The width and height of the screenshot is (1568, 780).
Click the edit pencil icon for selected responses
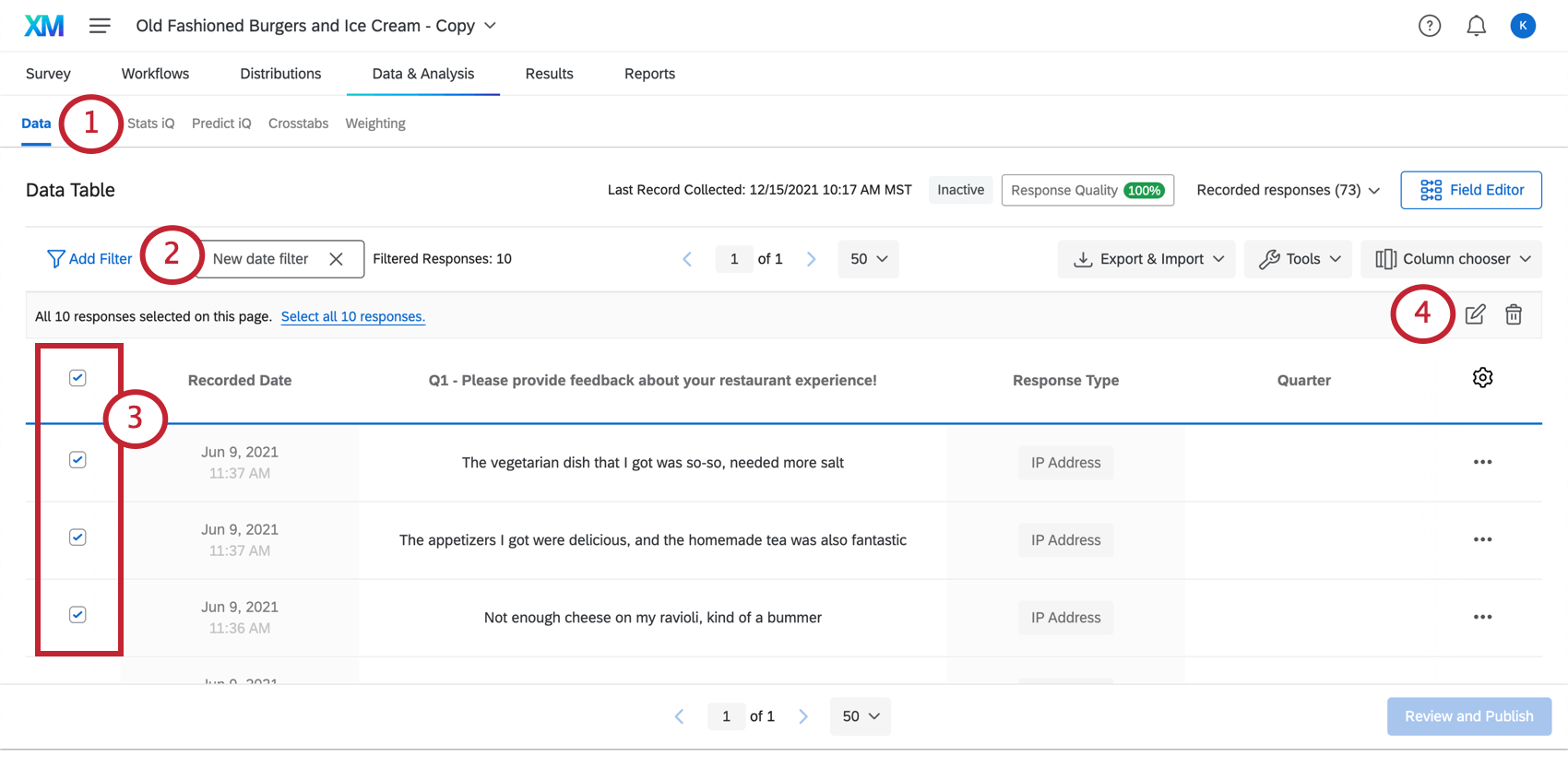coord(1475,314)
